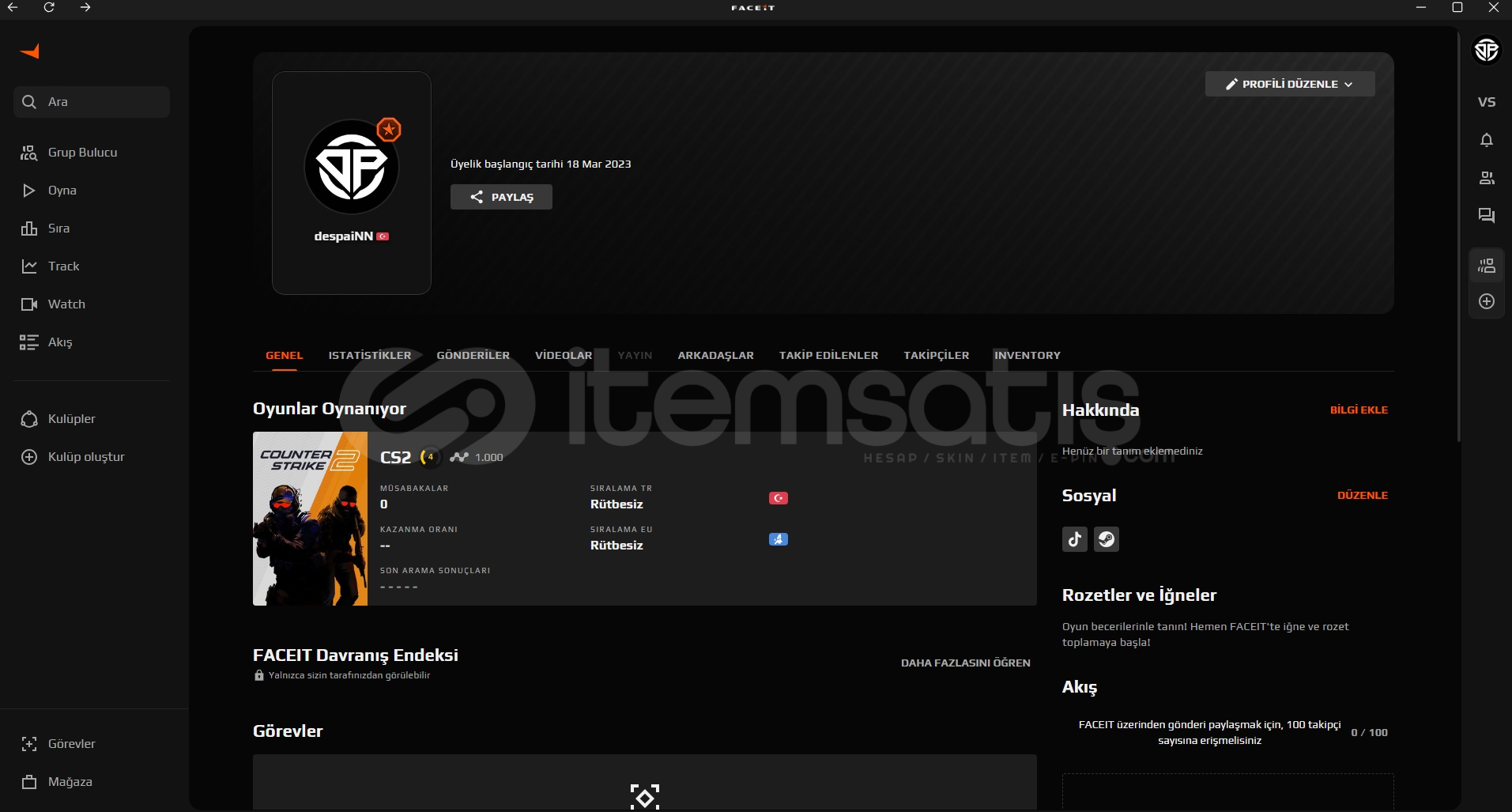Open the Arkadaşlar tab
This screenshot has width=1512, height=812.
(716, 356)
